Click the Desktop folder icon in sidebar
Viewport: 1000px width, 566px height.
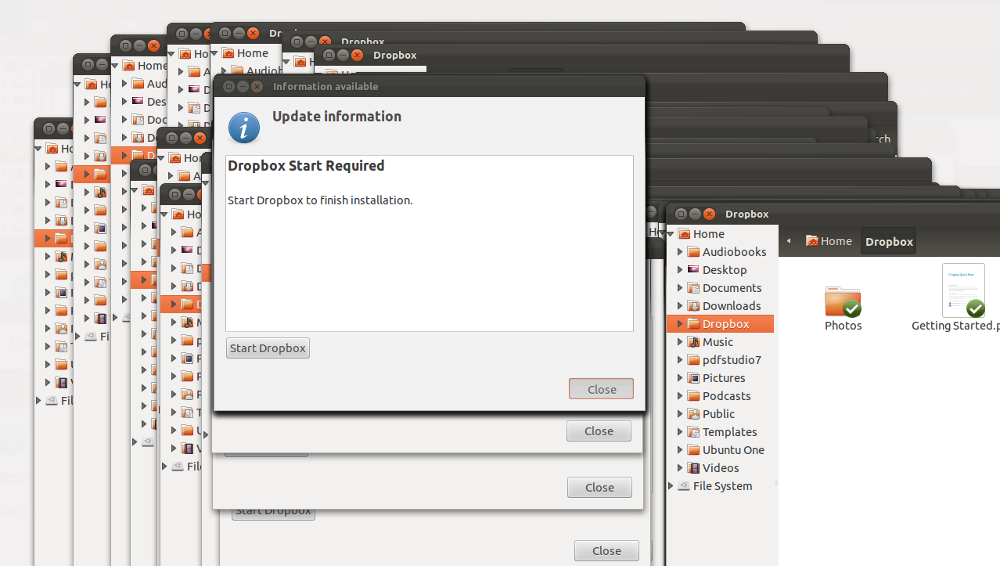(693, 270)
